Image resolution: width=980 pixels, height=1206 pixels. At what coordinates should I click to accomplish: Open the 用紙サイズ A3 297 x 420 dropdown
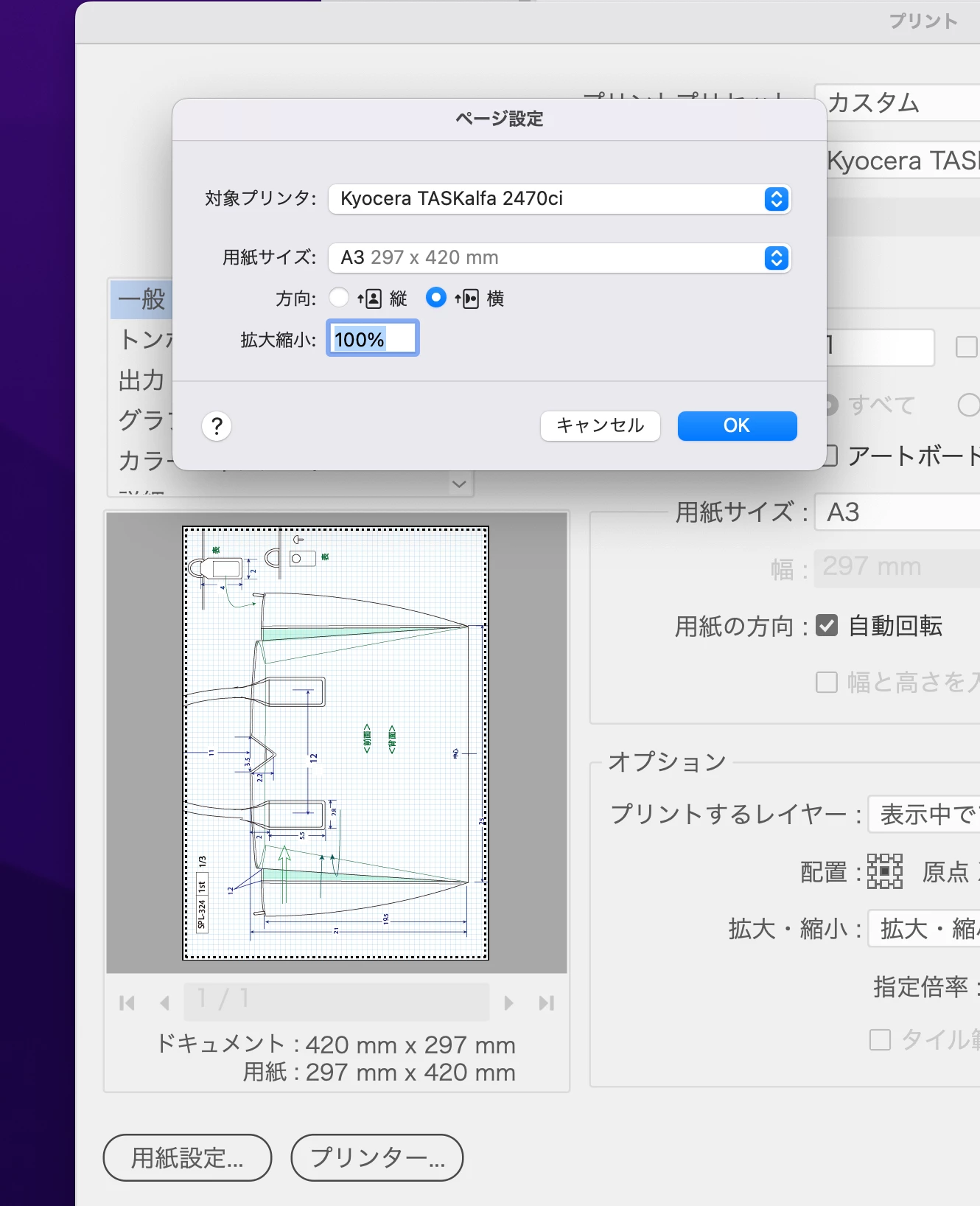pyautogui.click(x=560, y=258)
